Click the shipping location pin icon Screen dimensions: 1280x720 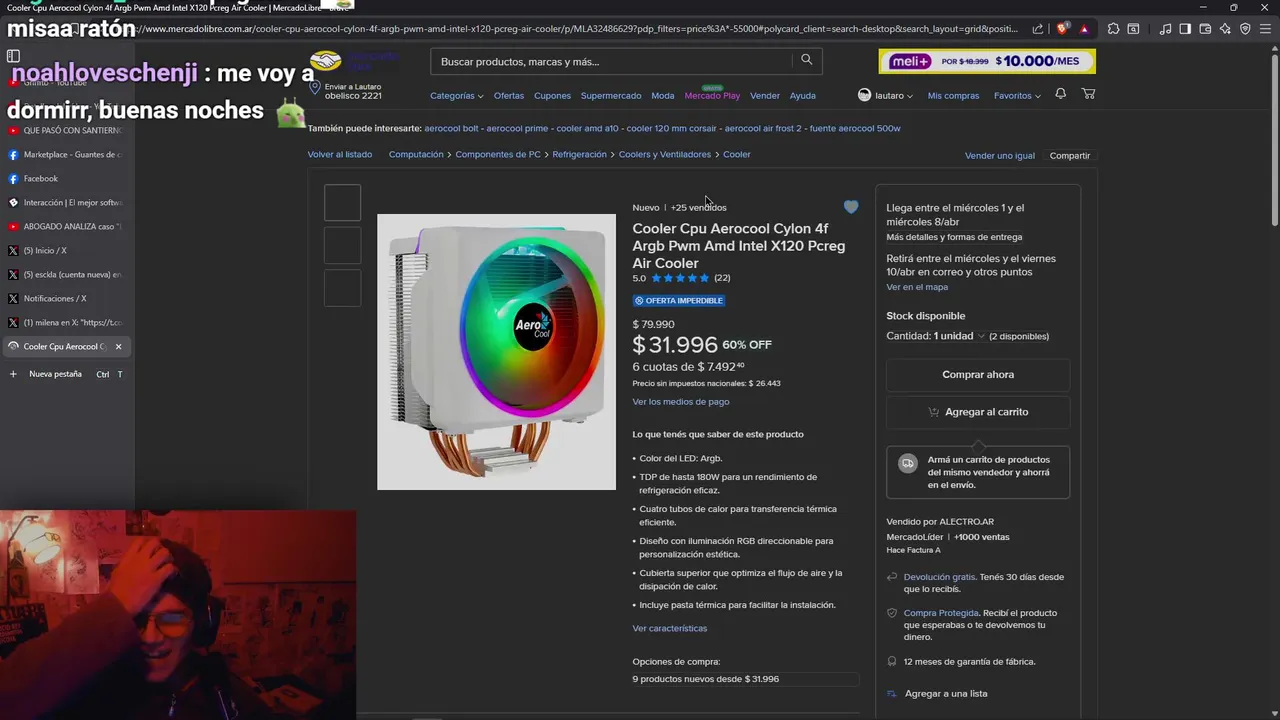click(314, 88)
